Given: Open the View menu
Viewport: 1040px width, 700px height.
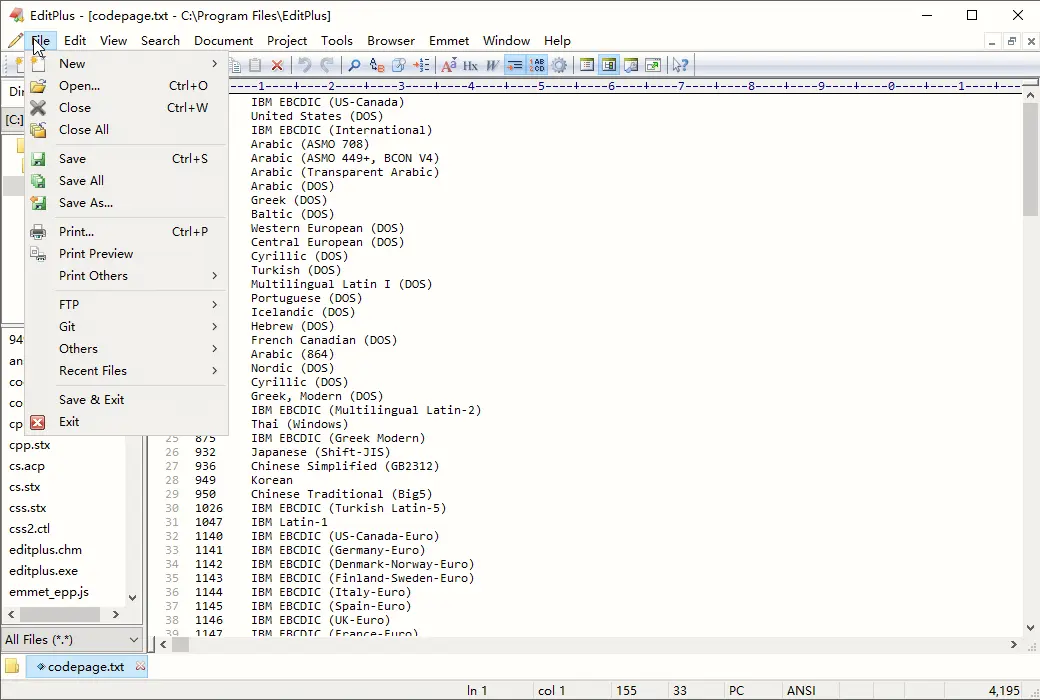Looking at the screenshot, I should pos(113,40).
